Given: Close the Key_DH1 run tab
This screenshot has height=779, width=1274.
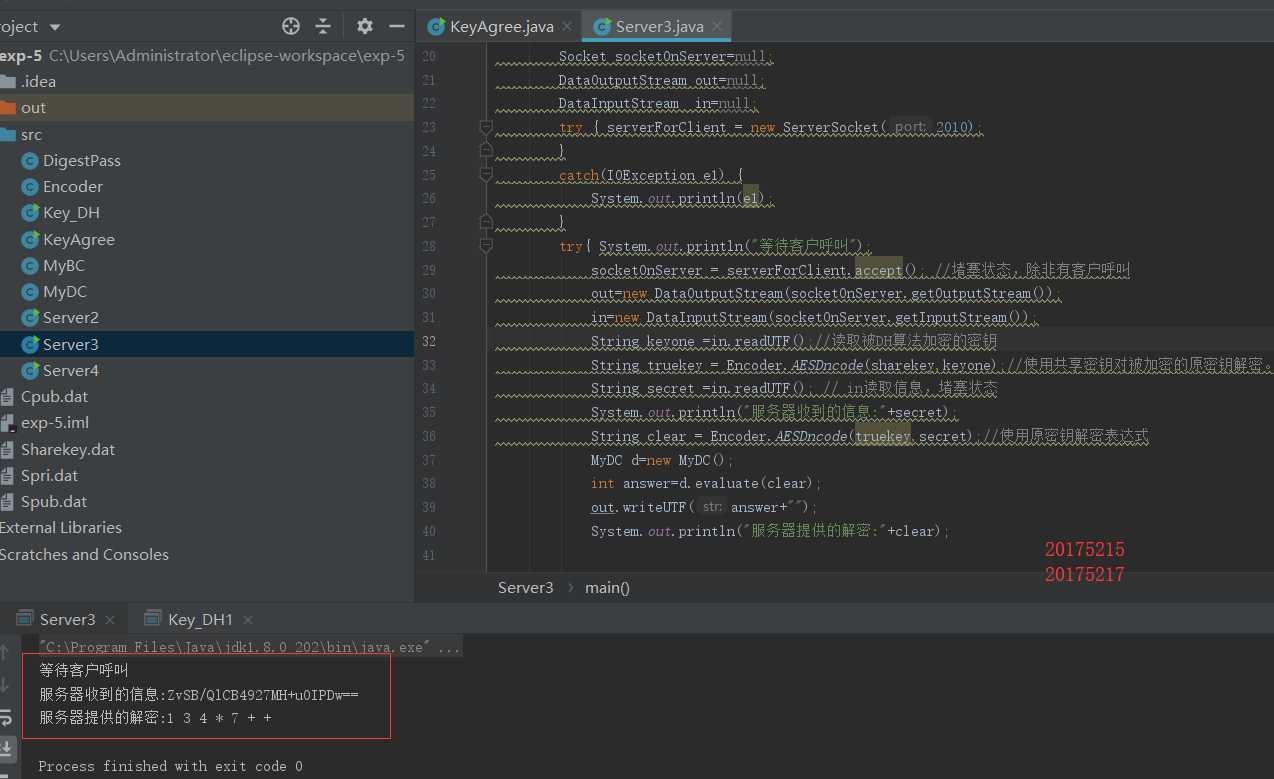Looking at the screenshot, I should pos(248,620).
